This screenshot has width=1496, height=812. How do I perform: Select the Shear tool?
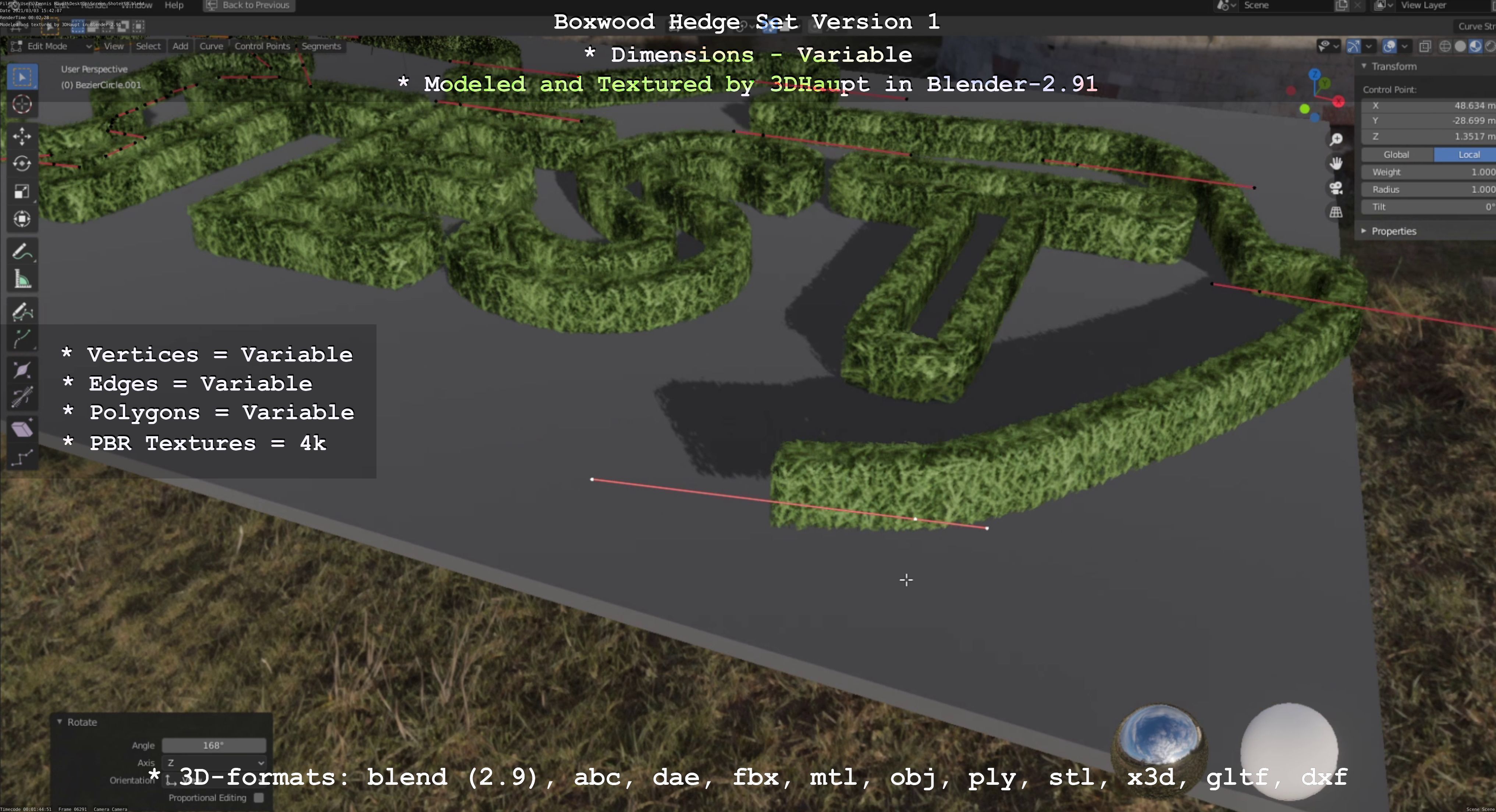(22, 430)
